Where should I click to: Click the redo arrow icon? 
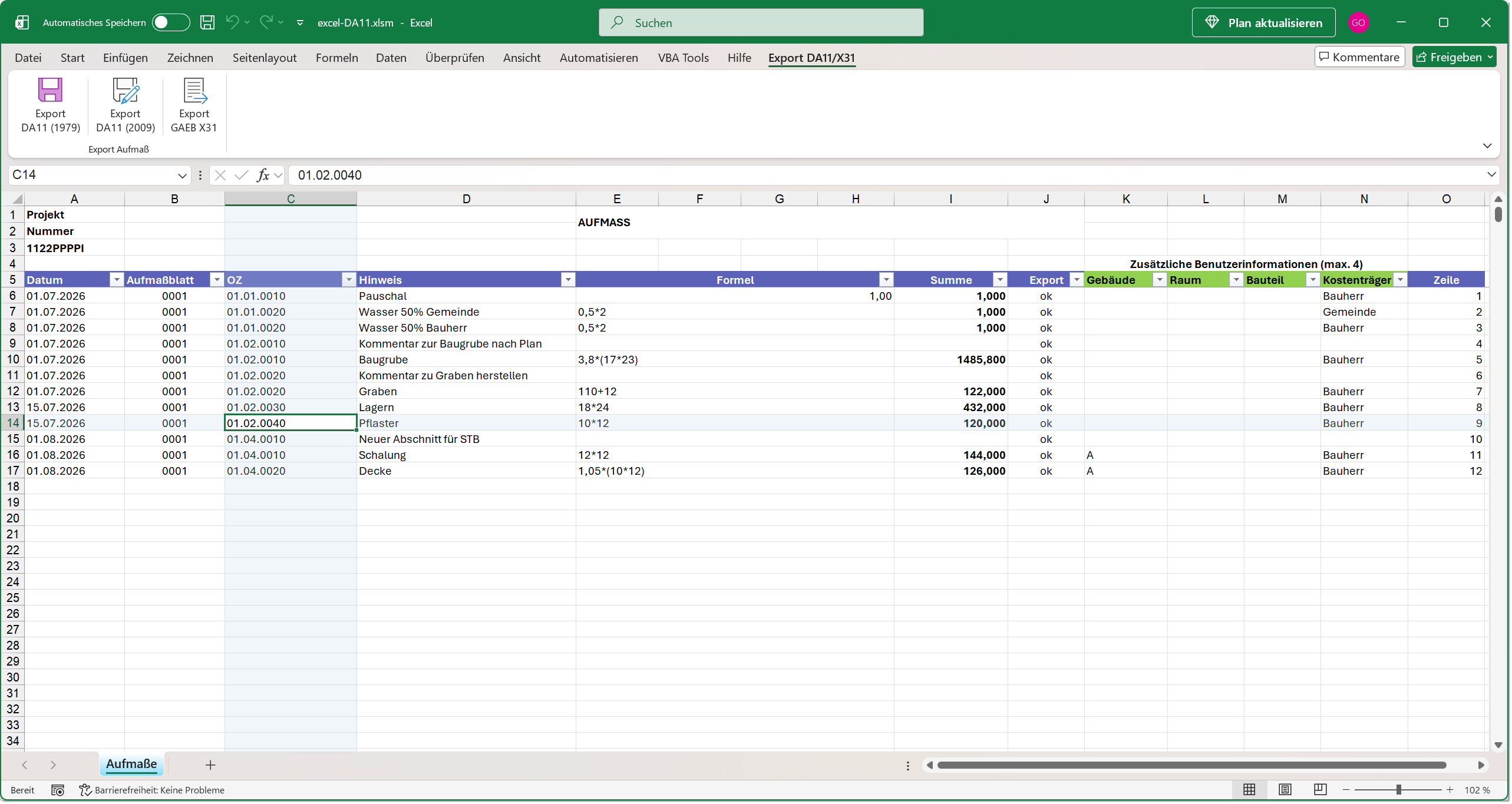(x=266, y=22)
